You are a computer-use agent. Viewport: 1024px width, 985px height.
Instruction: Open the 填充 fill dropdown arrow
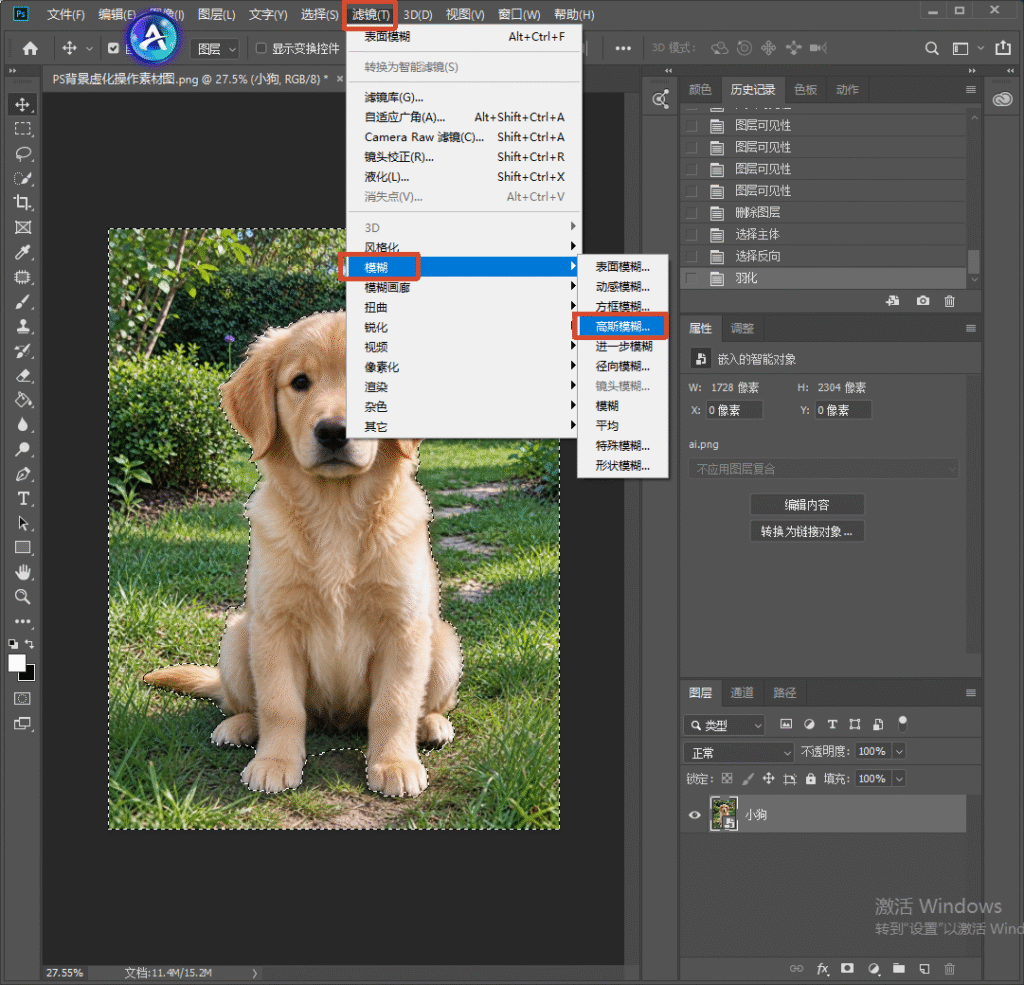[899, 779]
